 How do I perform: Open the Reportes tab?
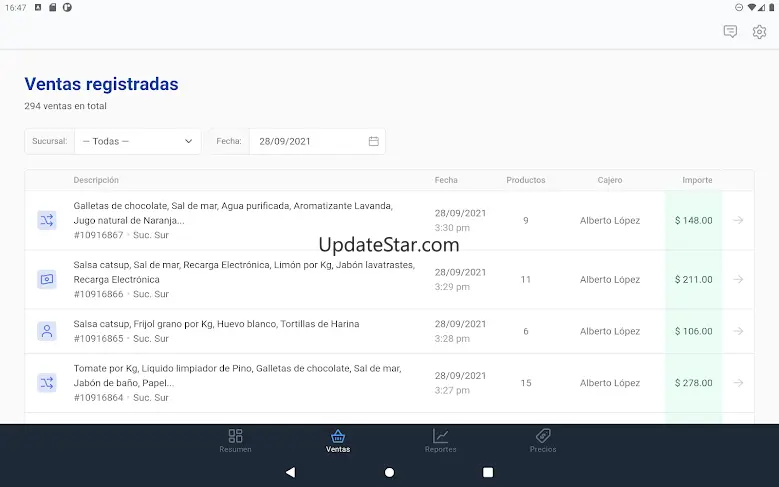coord(440,441)
